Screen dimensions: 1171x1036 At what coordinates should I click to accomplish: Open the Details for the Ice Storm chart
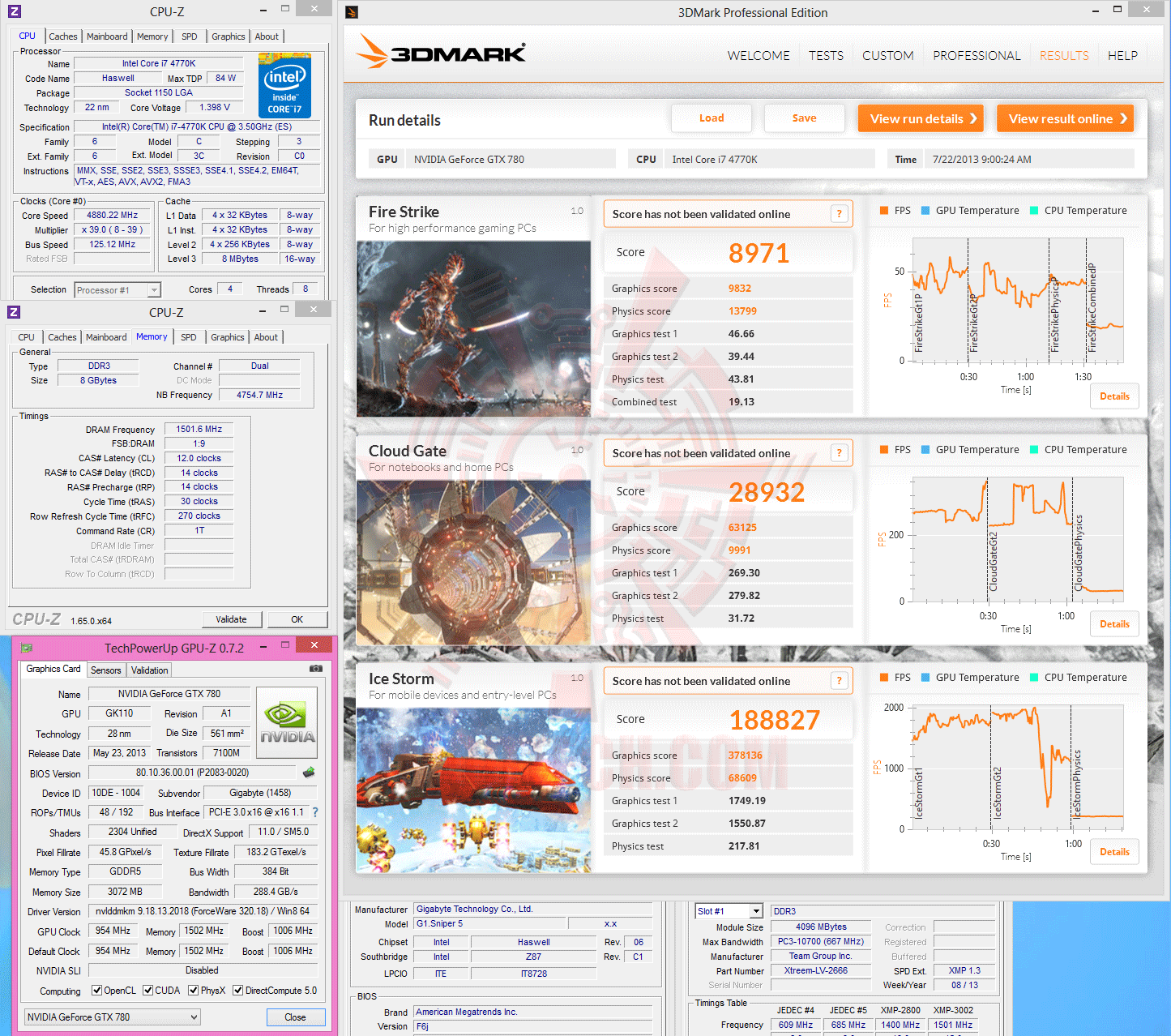coord(1114,852)
